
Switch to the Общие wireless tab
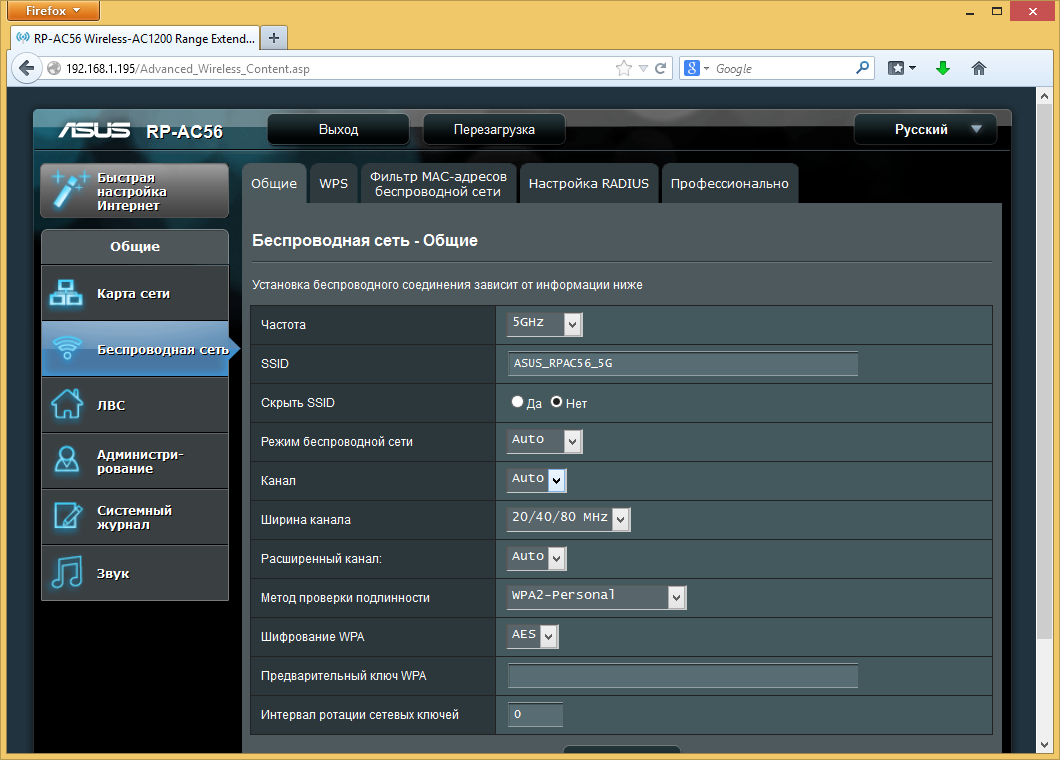pos(274,183)
